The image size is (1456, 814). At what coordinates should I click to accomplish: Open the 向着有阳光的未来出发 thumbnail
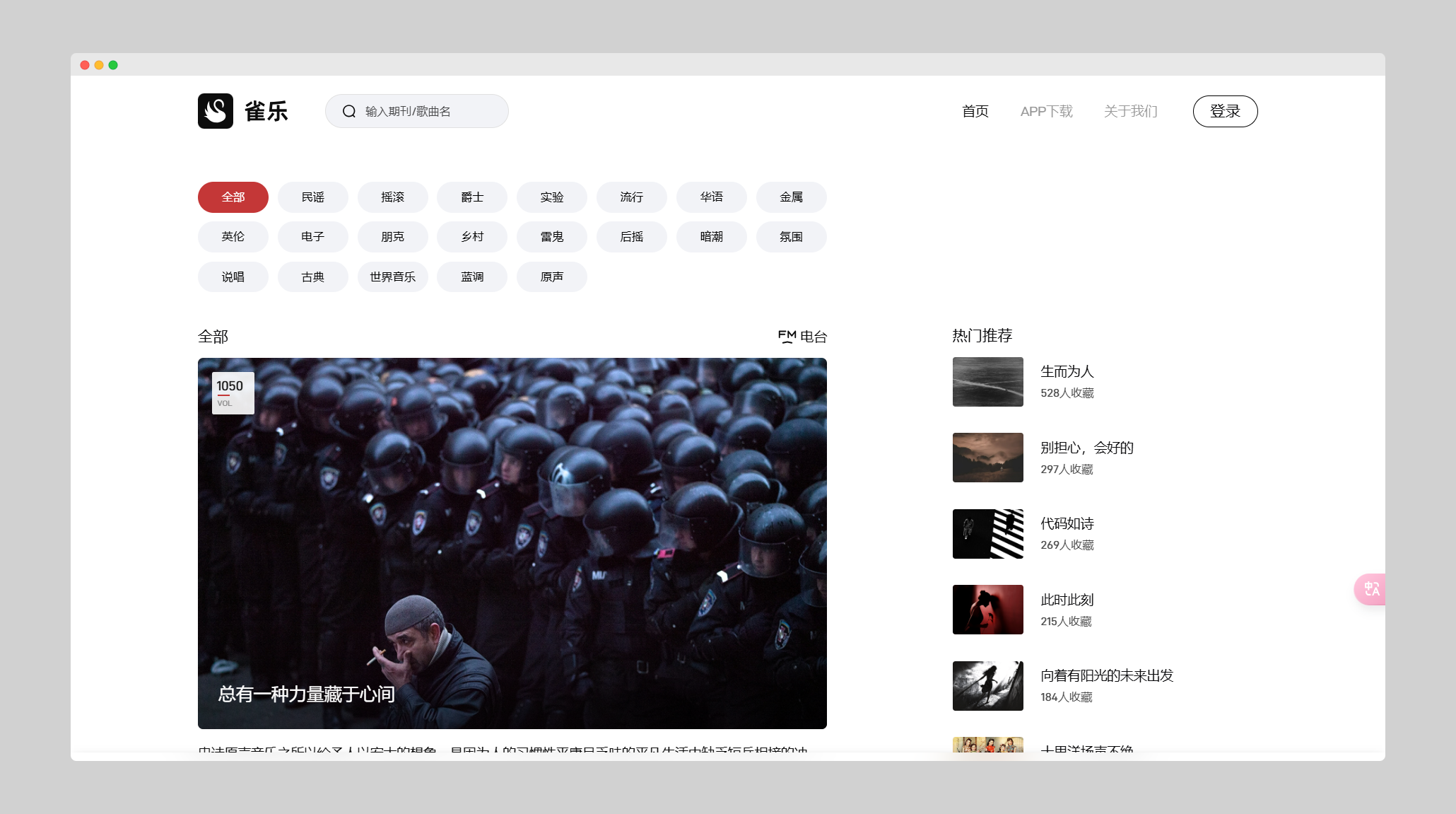(988, 686)
